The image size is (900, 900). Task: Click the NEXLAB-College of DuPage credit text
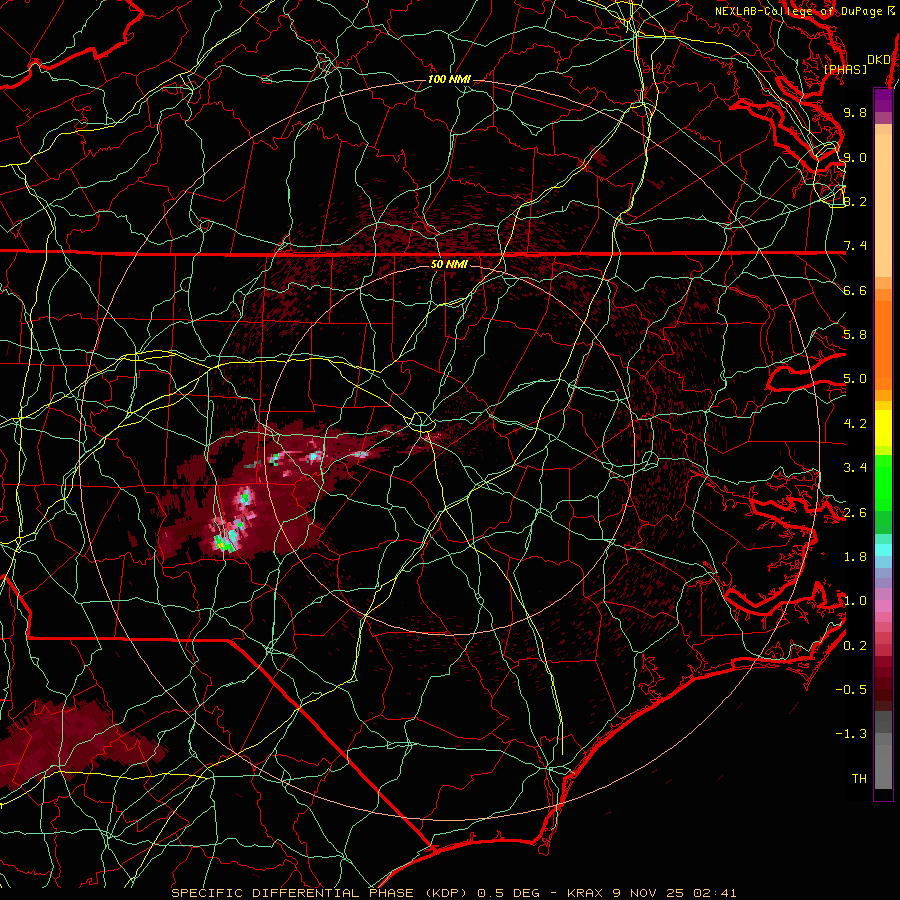pyautogui.click(x=798, y=11)
